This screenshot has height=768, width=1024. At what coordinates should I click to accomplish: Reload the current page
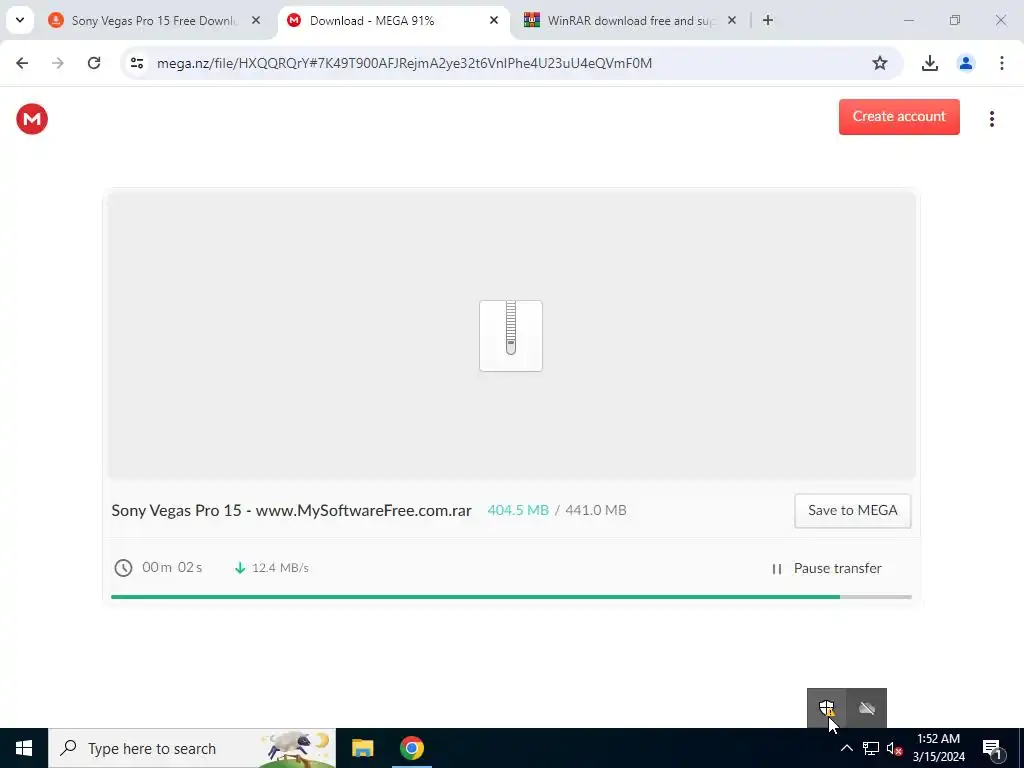(94, 63)
